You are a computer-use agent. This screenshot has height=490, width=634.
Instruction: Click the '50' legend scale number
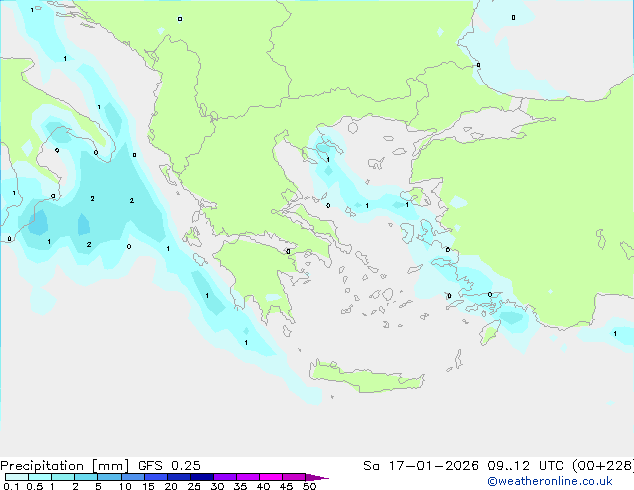point(310,486)
